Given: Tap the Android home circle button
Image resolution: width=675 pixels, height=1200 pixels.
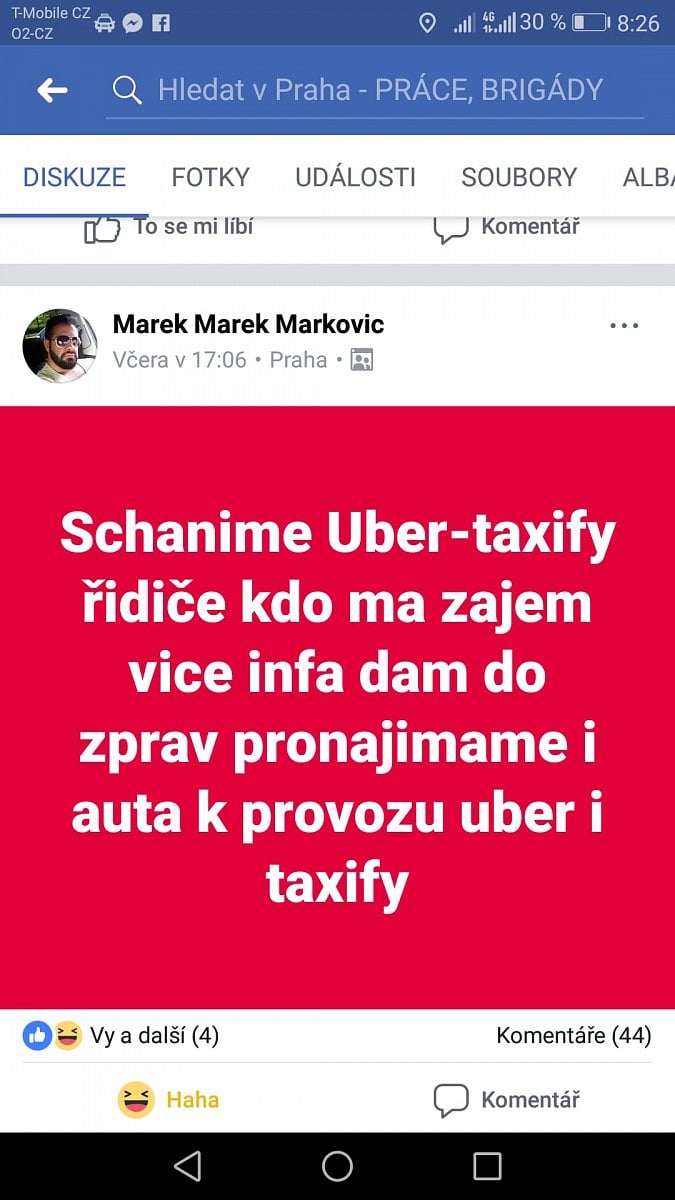Looking at the screenshot, I should click(x=337, y=1166).
